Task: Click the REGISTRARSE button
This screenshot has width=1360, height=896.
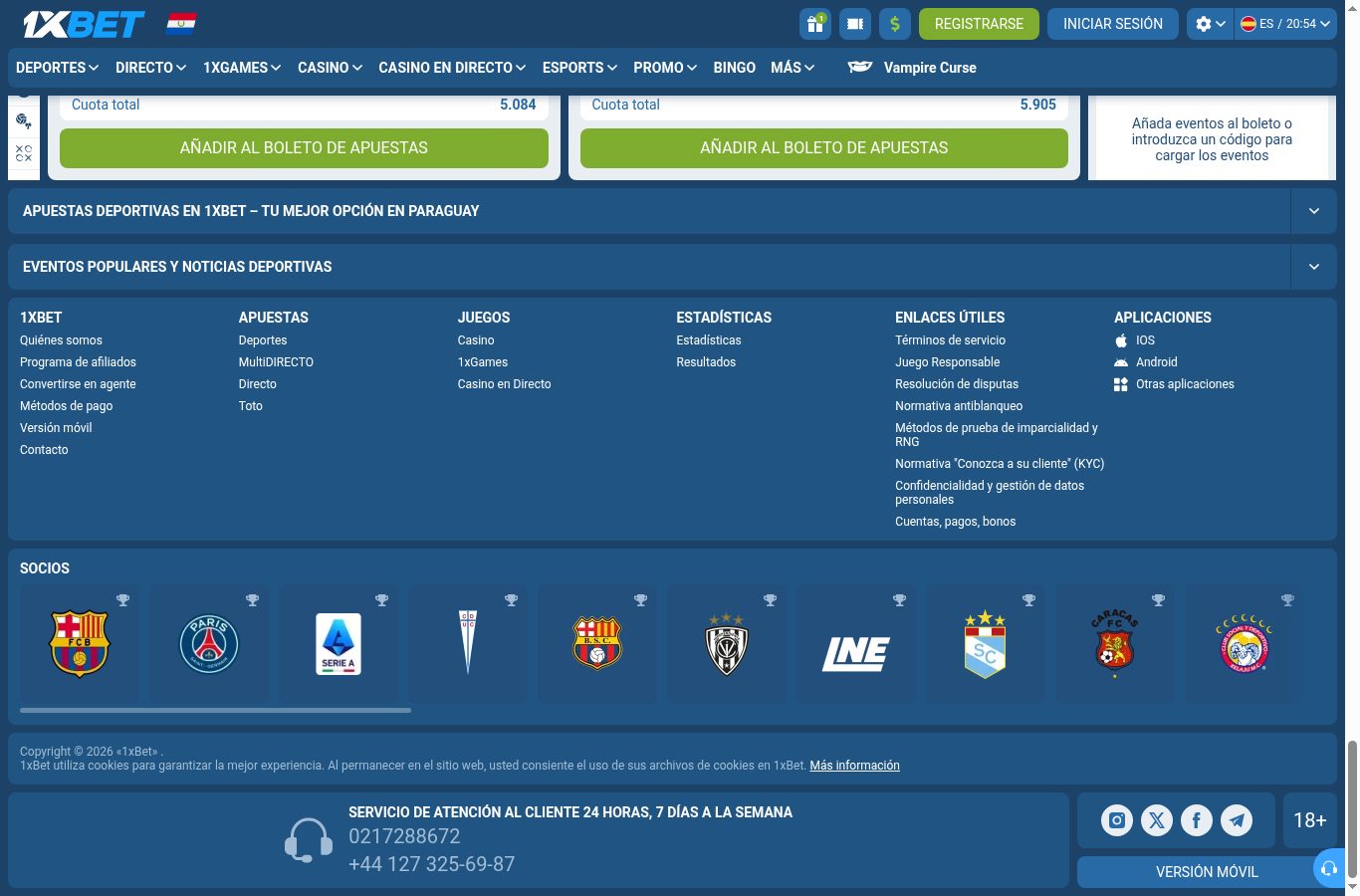Action: pyautogui.click(x=979, y=24)
